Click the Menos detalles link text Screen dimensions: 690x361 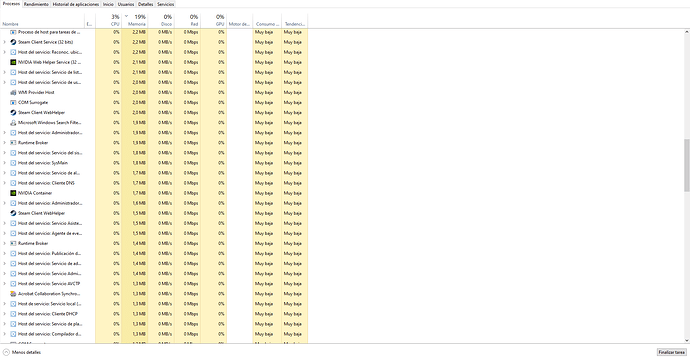coord(26,352)
